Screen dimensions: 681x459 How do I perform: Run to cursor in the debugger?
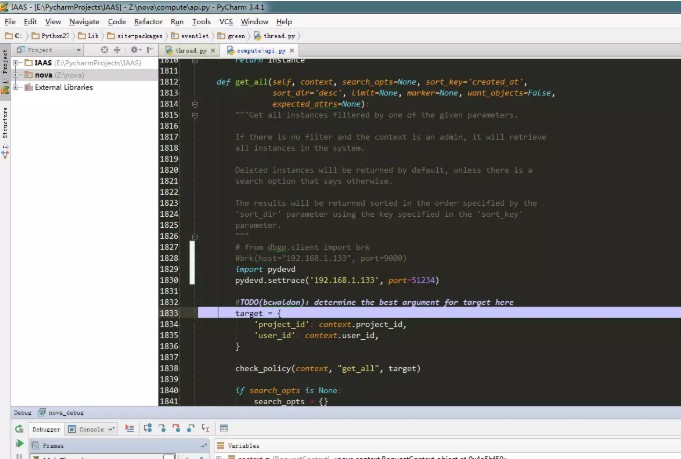[205, 429]
